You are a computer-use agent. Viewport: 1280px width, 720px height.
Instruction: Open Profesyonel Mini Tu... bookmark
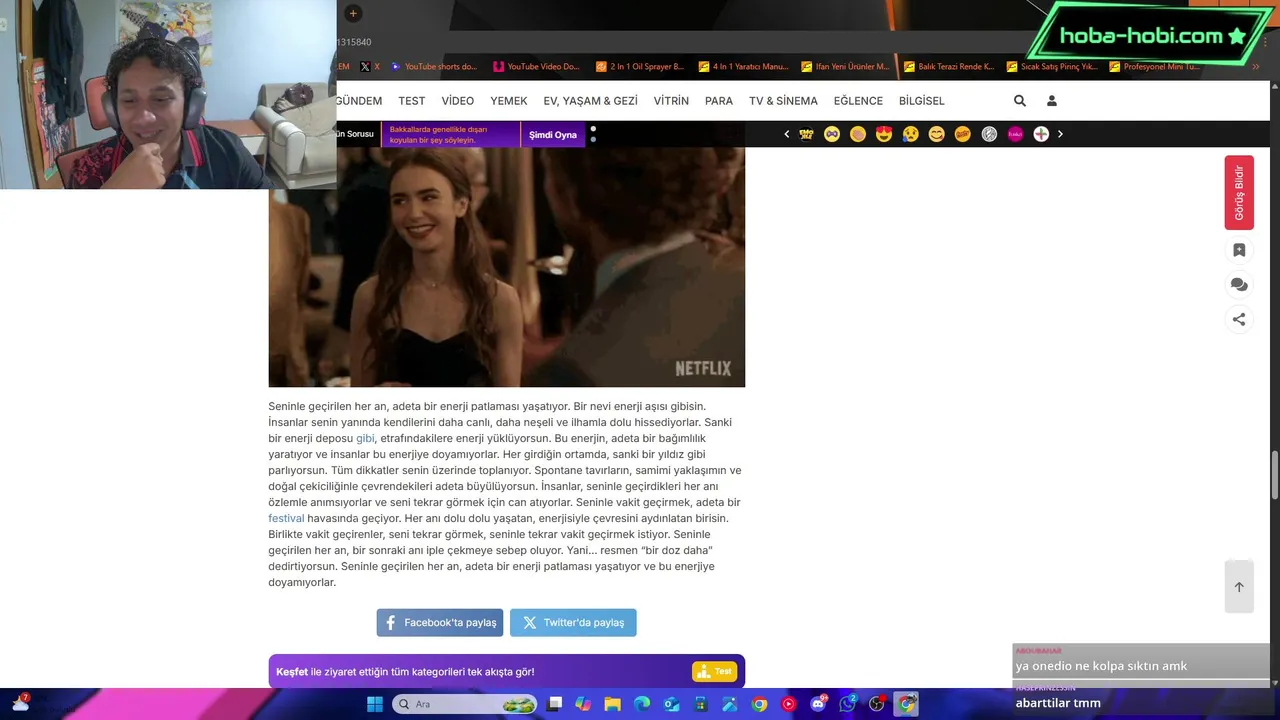click(x=1154, y=67)
